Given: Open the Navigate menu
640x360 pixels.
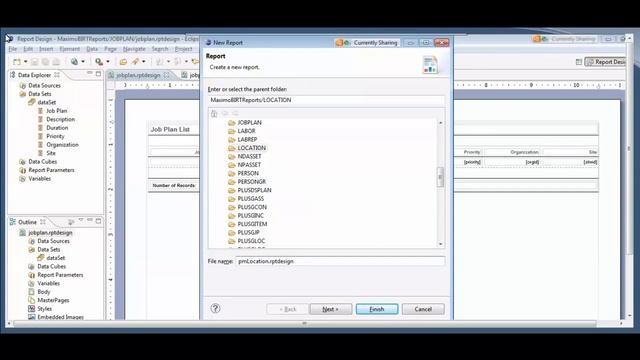Looking at the screenshot, I should pos(134,49).
